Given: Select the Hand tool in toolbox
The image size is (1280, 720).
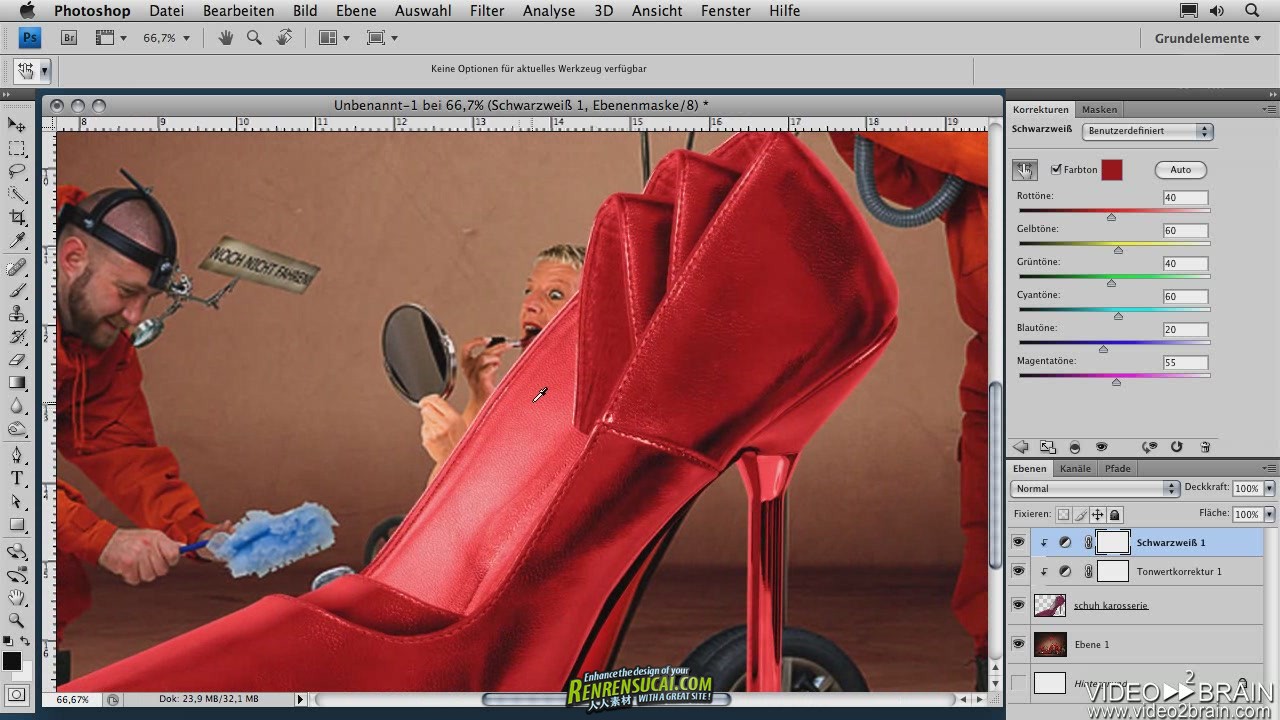Looking at the screenshot, I should [x=17, y=597].
